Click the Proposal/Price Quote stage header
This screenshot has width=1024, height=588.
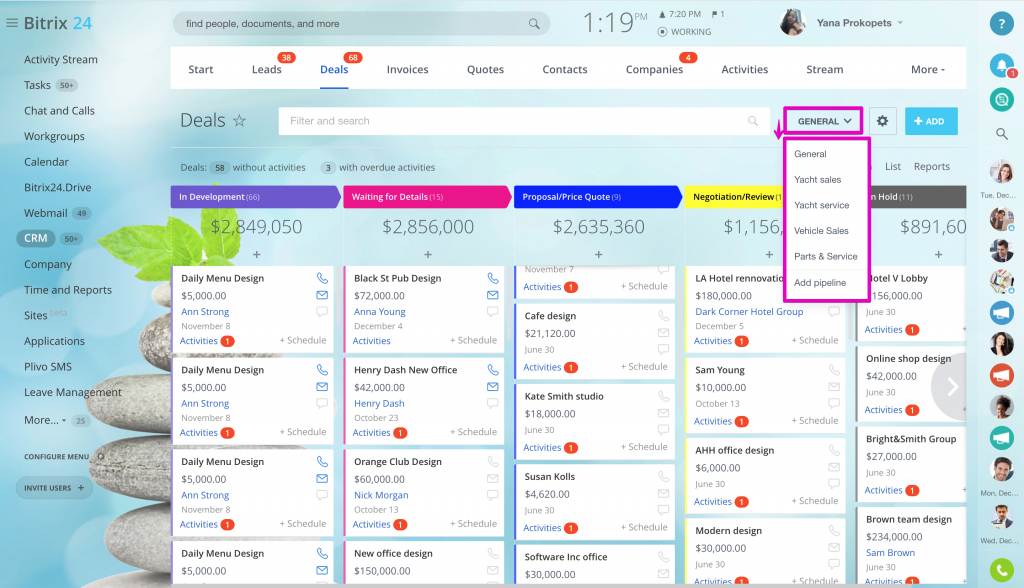[x=597, y=197]
